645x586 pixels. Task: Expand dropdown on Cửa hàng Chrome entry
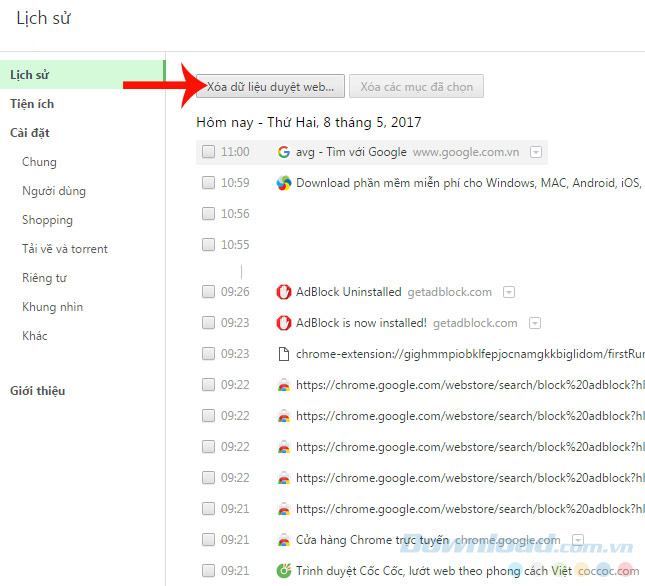click(x=578, y=540)
